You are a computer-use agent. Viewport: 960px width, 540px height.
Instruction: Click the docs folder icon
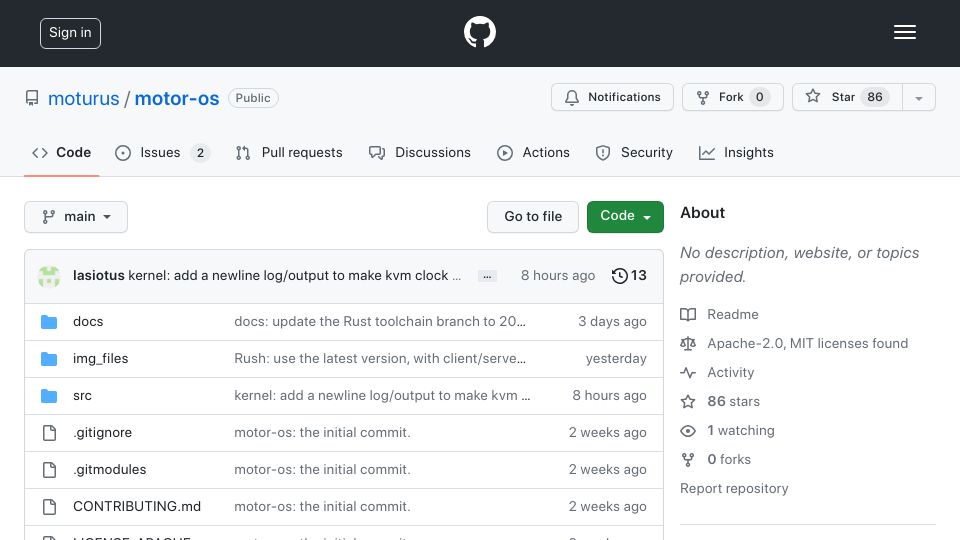[49, 321]
